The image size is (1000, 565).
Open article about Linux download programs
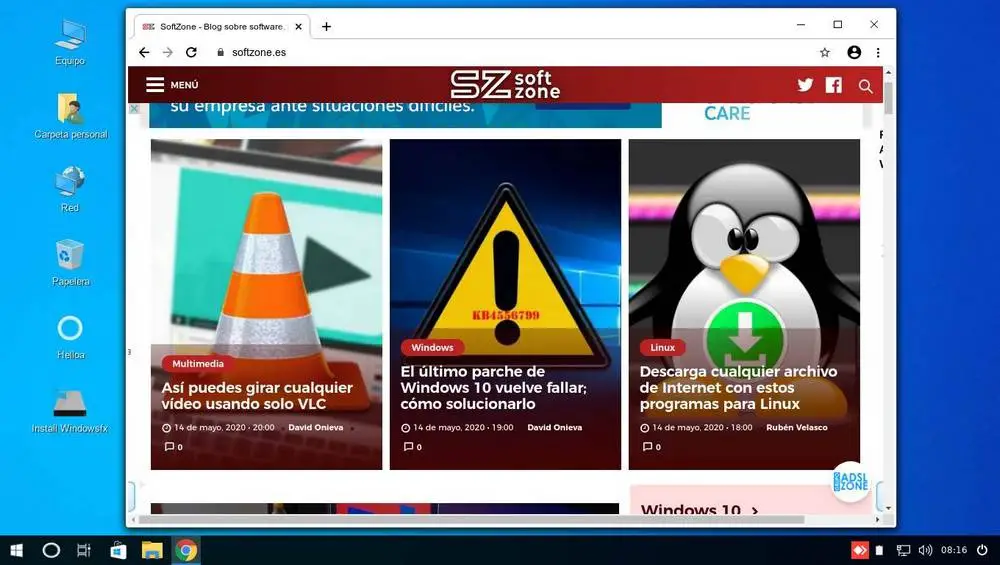(x=739, y=388)
